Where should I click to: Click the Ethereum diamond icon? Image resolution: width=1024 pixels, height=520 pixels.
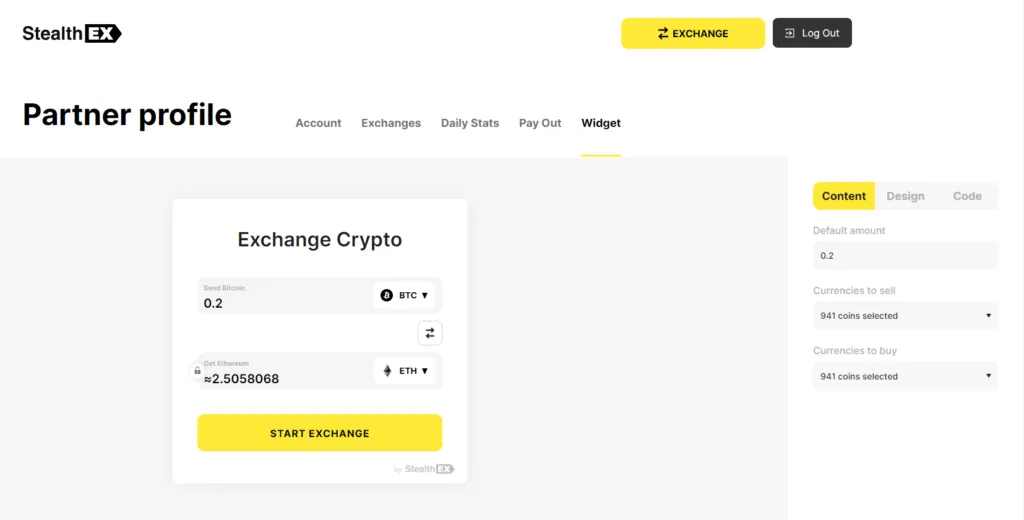coord(387,371)
